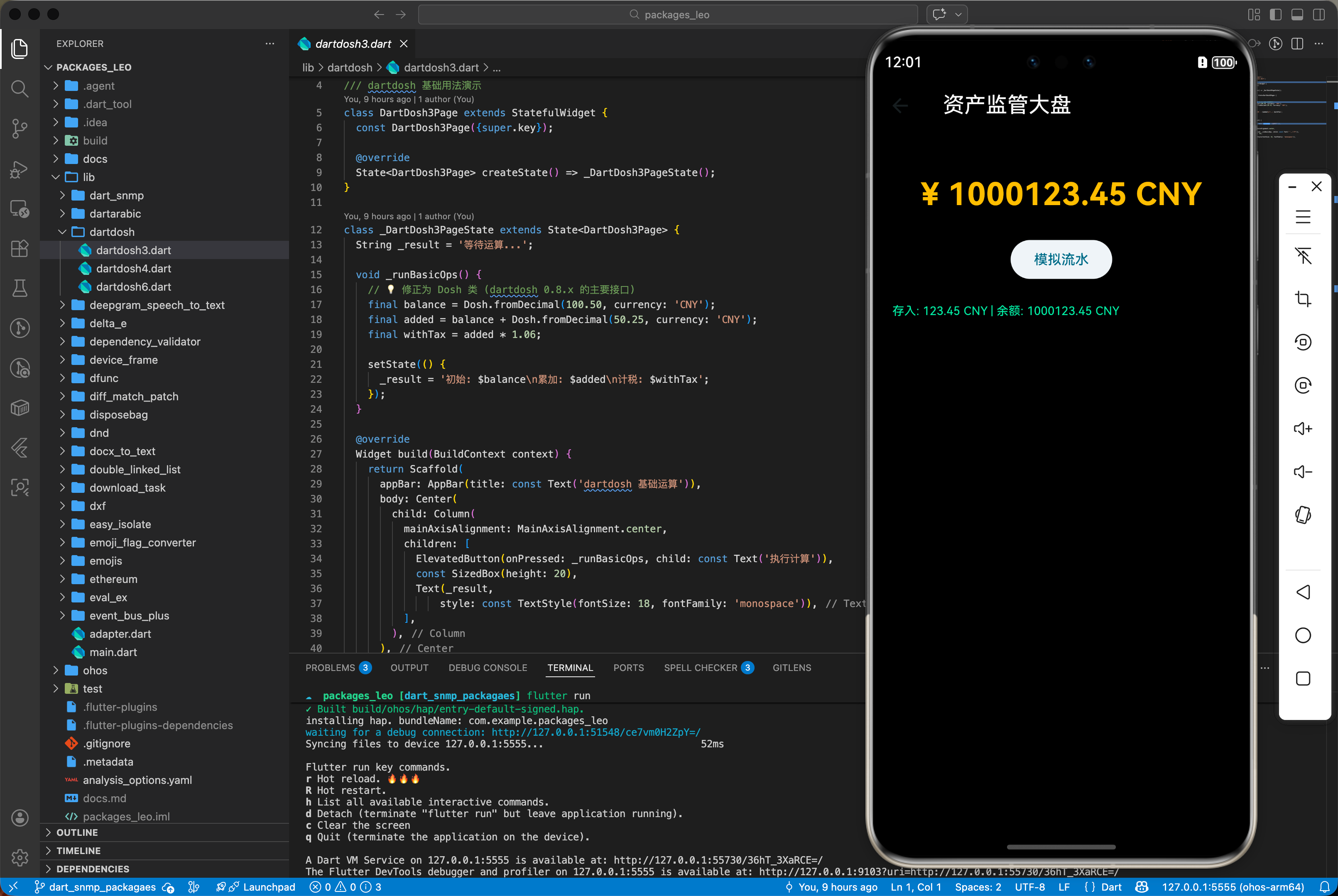The image size is (1338, 896).
Task: Open dartdosh4.dart in the explorer
Action: point(133,269)
